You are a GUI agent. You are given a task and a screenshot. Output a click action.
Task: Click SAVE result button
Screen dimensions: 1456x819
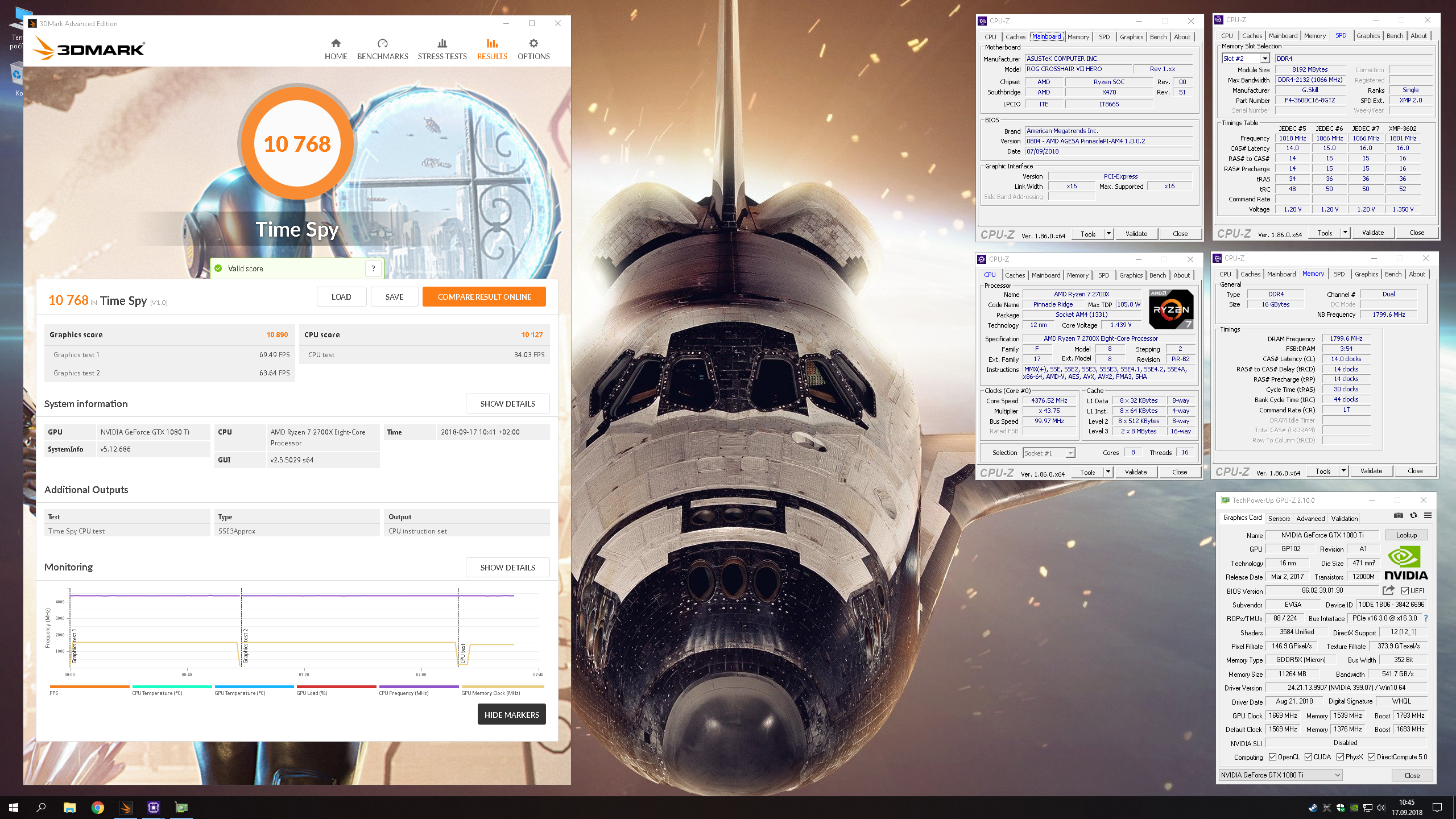point(394,297)
